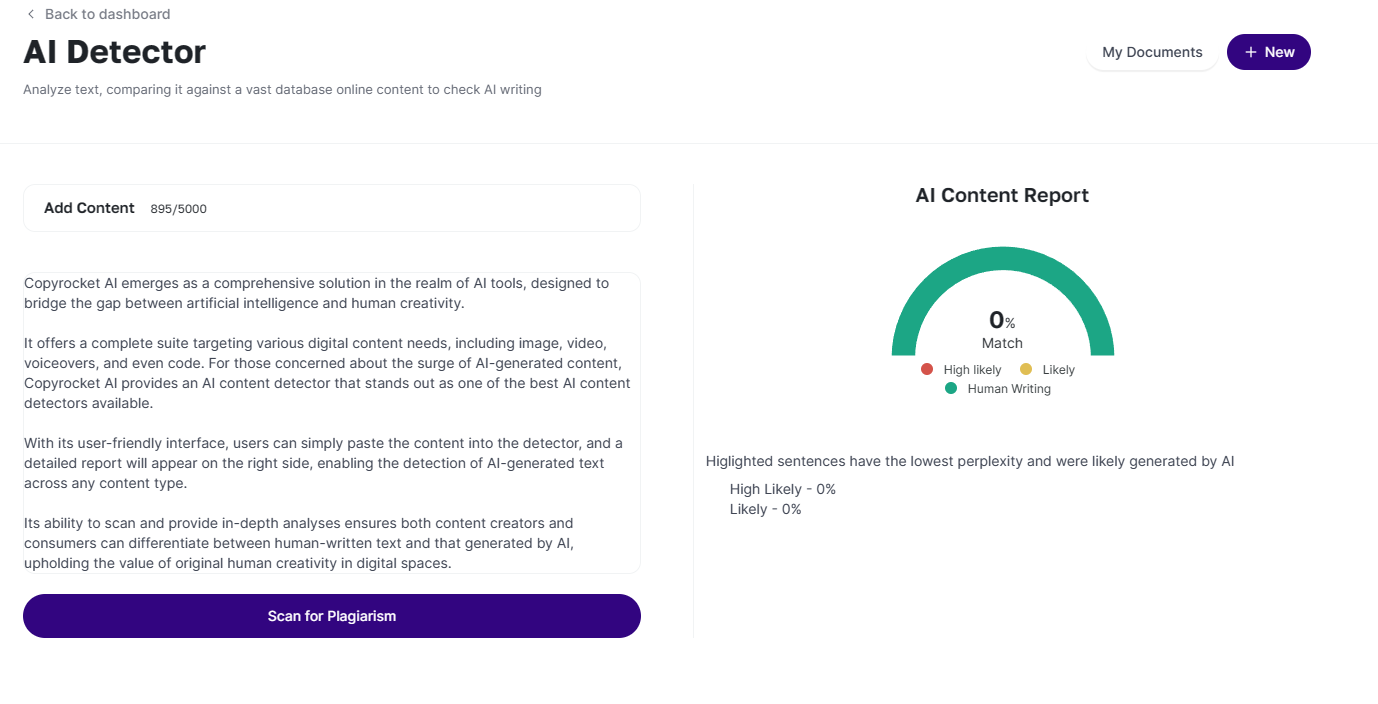Click the green semicircle gauge arc
1378x704 pixels.
1002,261
